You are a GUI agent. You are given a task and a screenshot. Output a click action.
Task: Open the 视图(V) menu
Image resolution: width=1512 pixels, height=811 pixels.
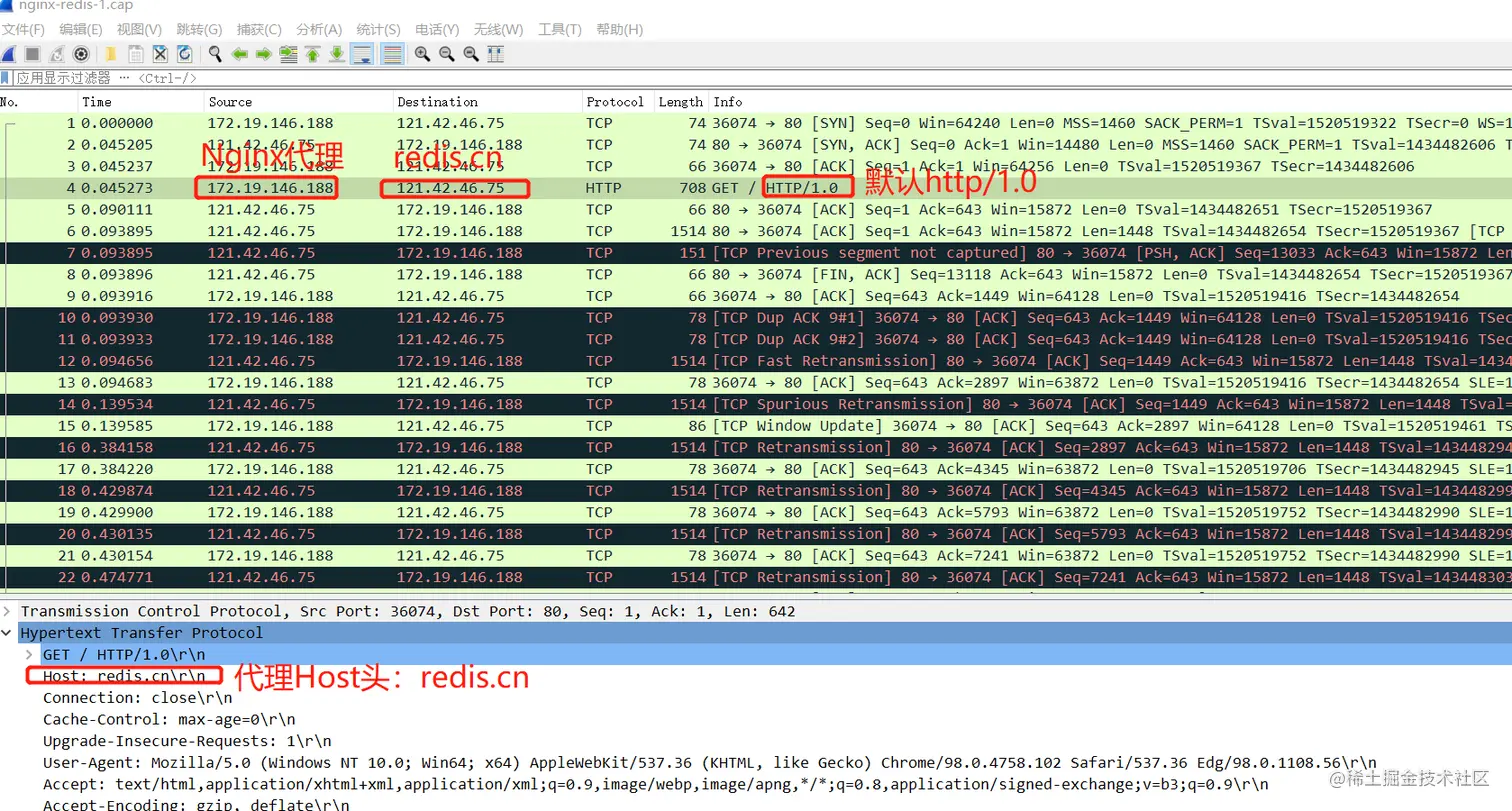[x=139, y=29]
